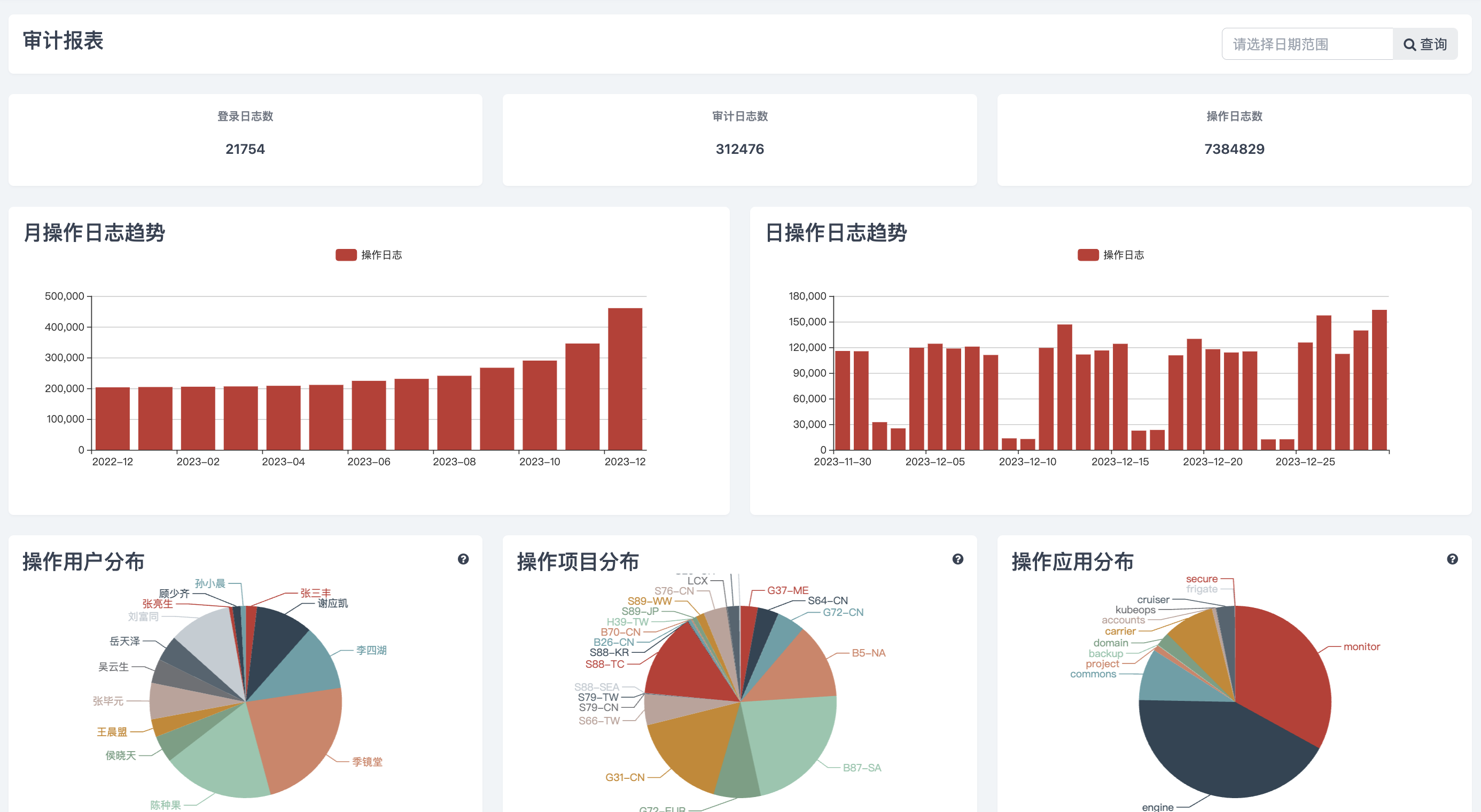Click the 审计日志数 statistic card
Image resolution: width=1481 pixels, height=812 pixels.
pos(739,139)
